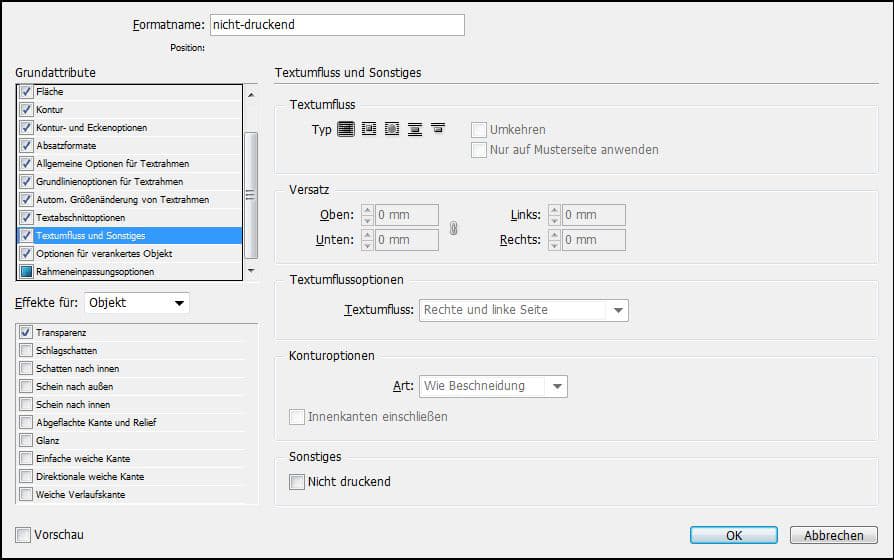This screenshot has width=894, height=560.
Task: Enable the Schlagschatten effect checkbox
Action: click(26, 350)
